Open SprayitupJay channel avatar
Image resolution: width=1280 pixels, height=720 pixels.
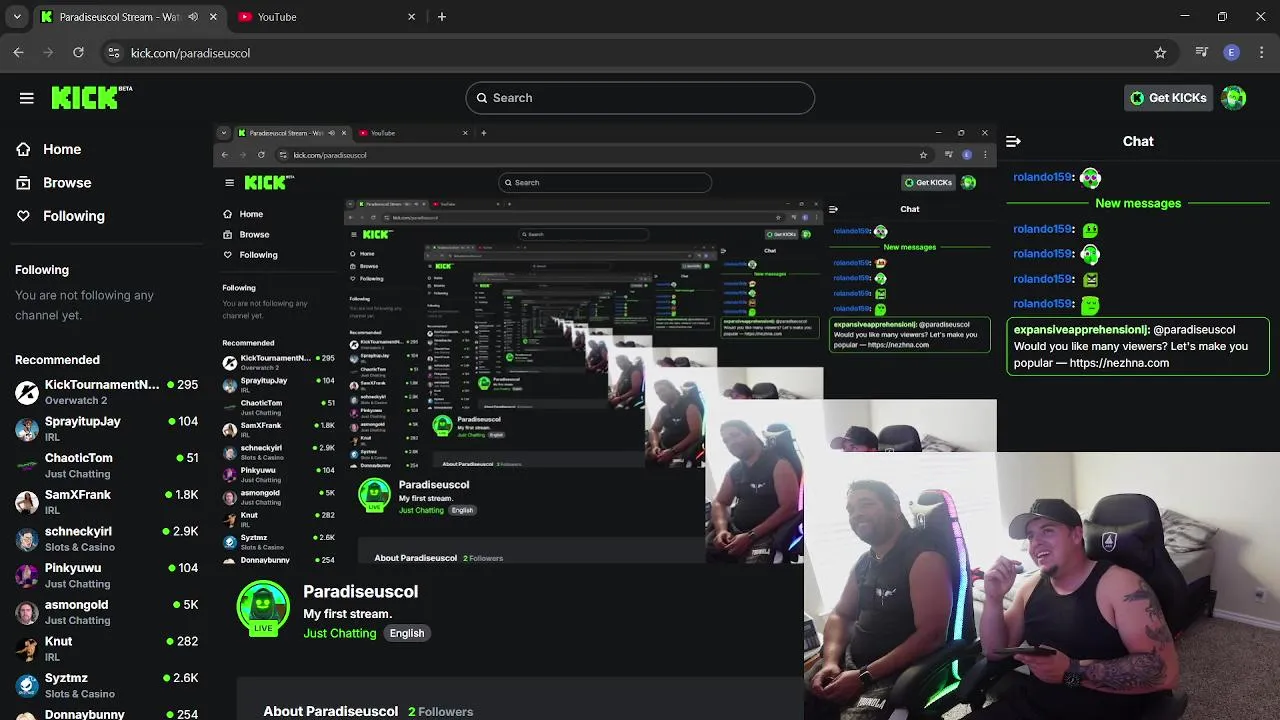tap(27, 429)
